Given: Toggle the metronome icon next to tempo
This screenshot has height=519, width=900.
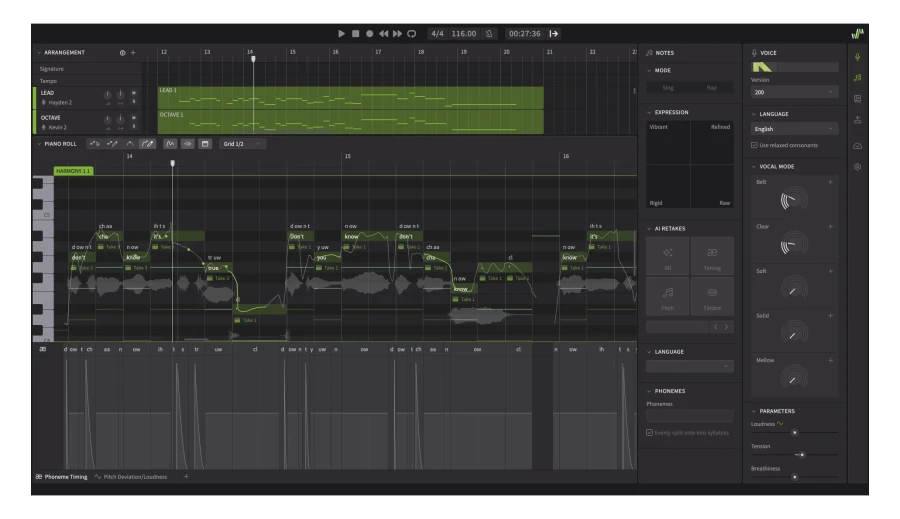Looking at the screenshot, I should (x=489, y=34).
